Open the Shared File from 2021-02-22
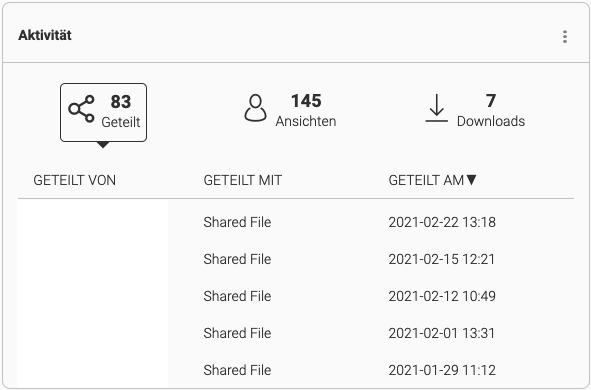This screenshot has height=390, width=591. pos(237,222)
